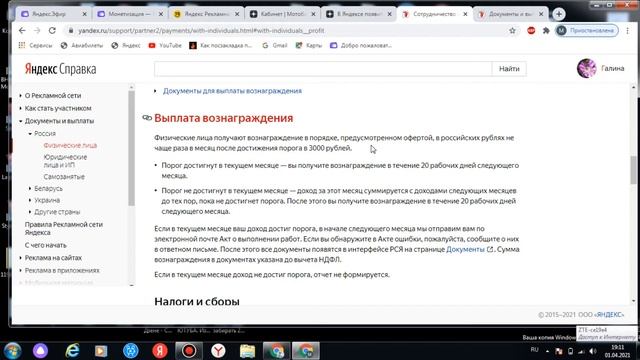Image resolution: width=640 pixels, height=360 pixels.
Task: Expand the Другие страны tree node
Action: pyautogui.click(x=30, y=212)
